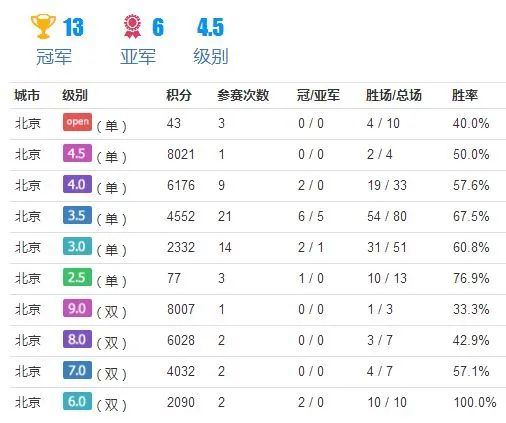
Task: Select the pink 9.0 doubles badge
Action: tap(77, 308)
